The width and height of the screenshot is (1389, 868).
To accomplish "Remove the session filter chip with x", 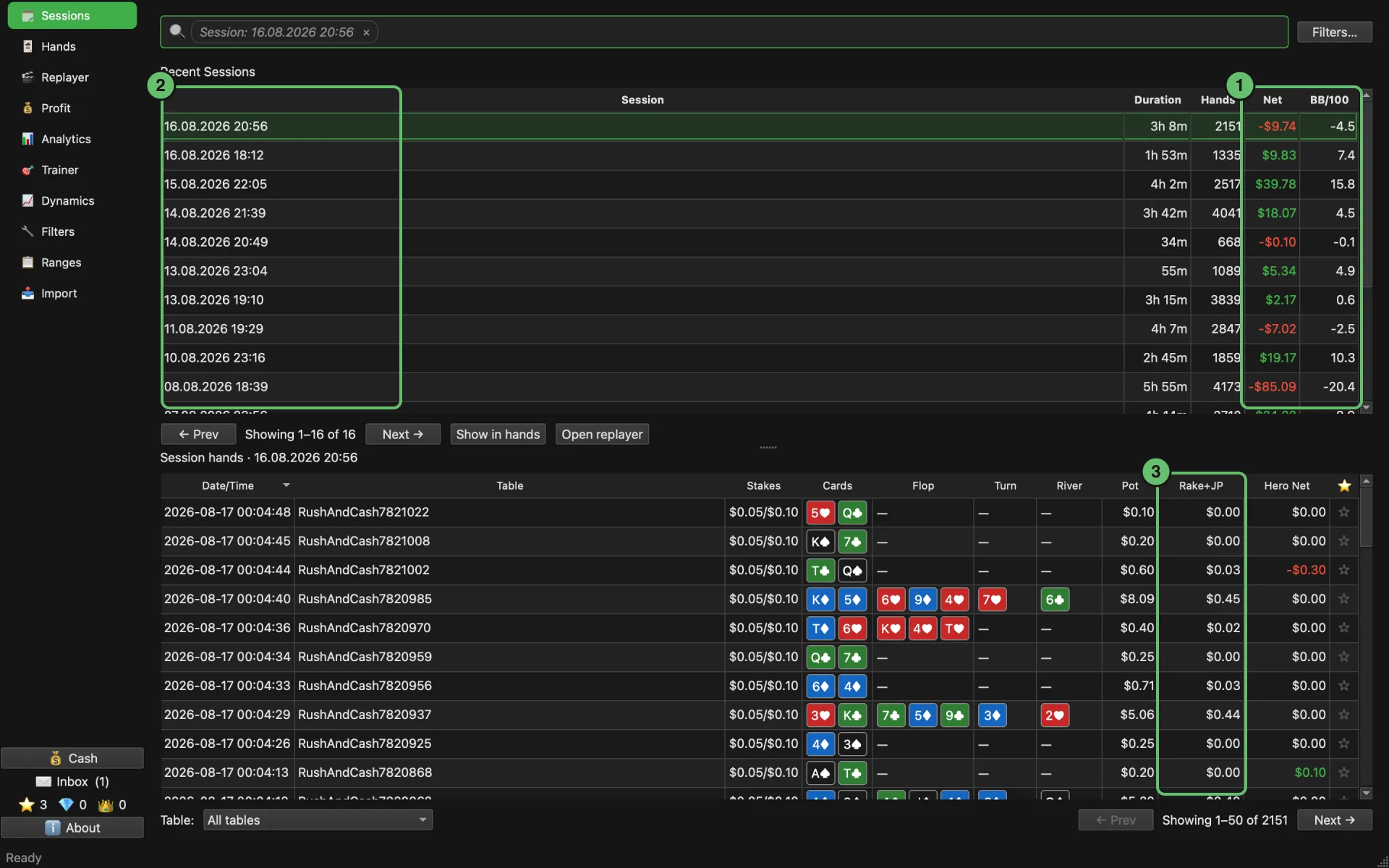I will (x=366, y=33).
